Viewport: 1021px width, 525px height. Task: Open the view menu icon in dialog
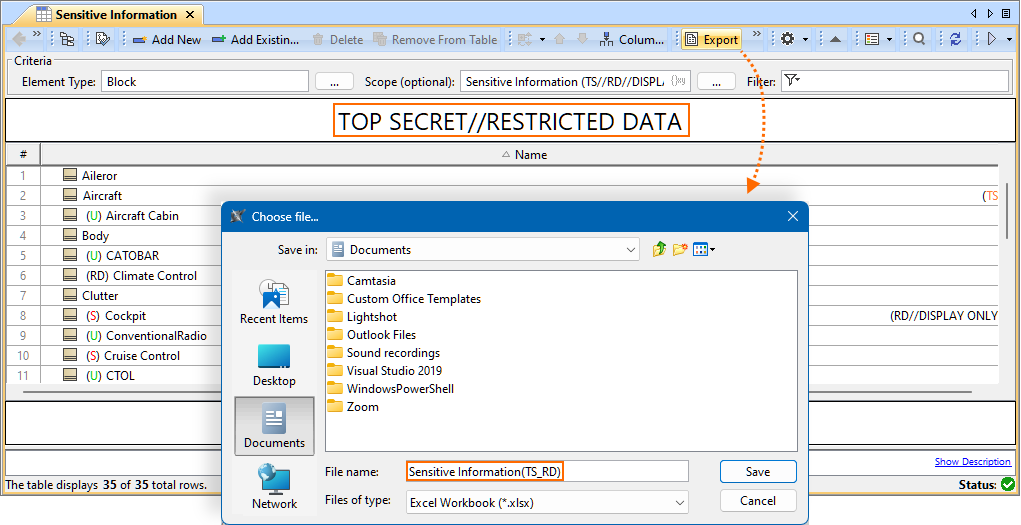(x=704, y=249)
